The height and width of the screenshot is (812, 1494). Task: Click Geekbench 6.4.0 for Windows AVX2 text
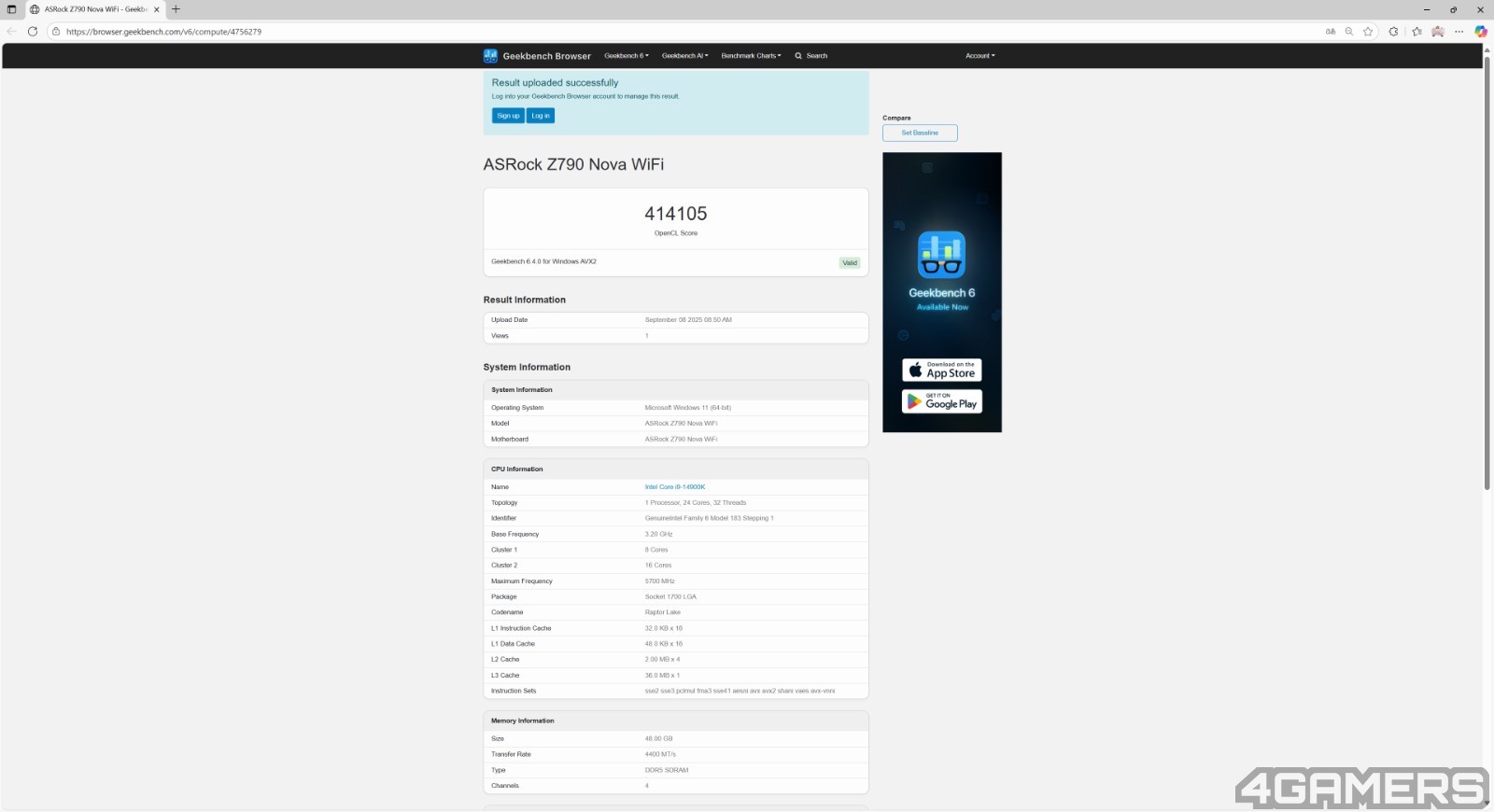click(x=543, y=261)
